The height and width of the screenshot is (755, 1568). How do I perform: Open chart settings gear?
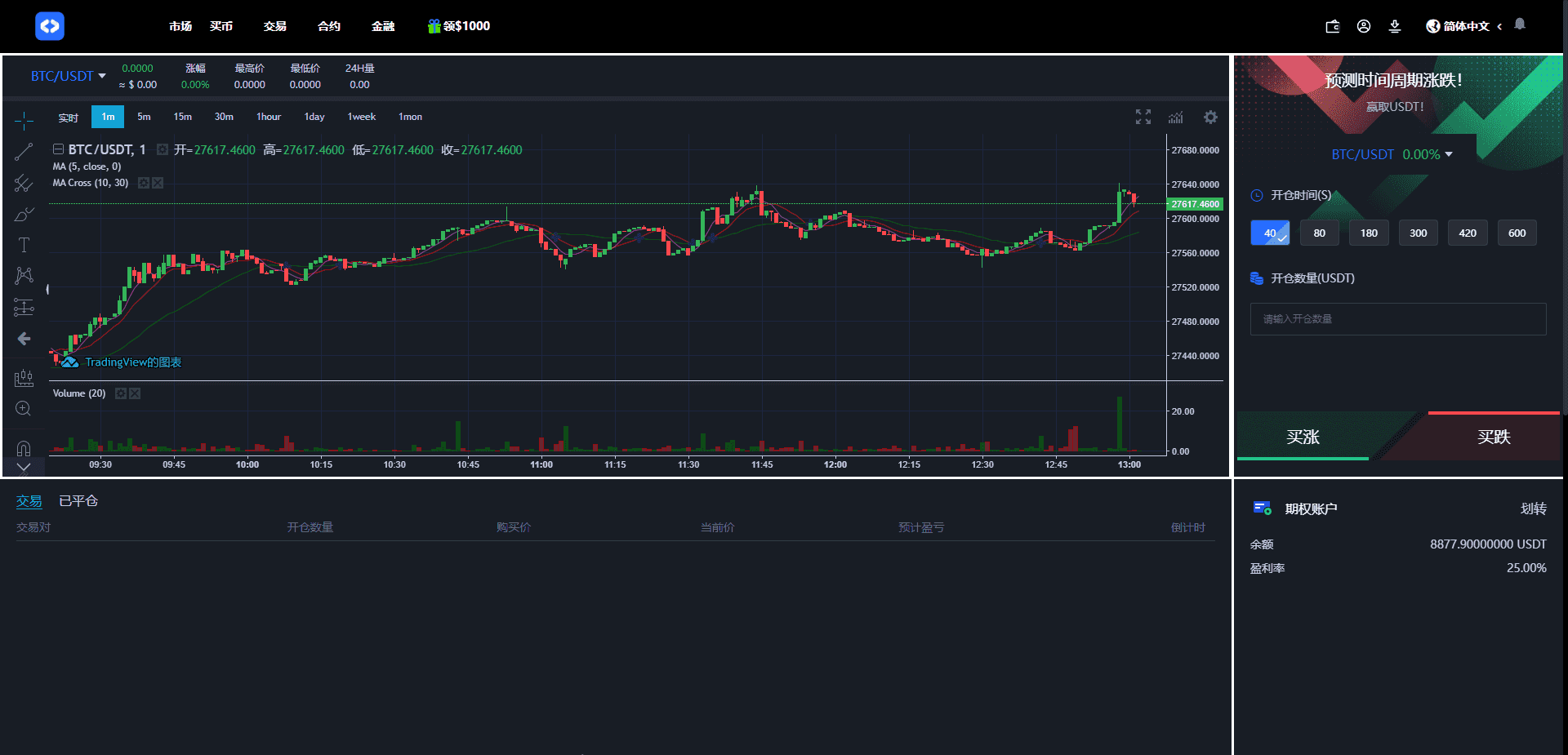pyautogui.click(x=1210, y=118)
